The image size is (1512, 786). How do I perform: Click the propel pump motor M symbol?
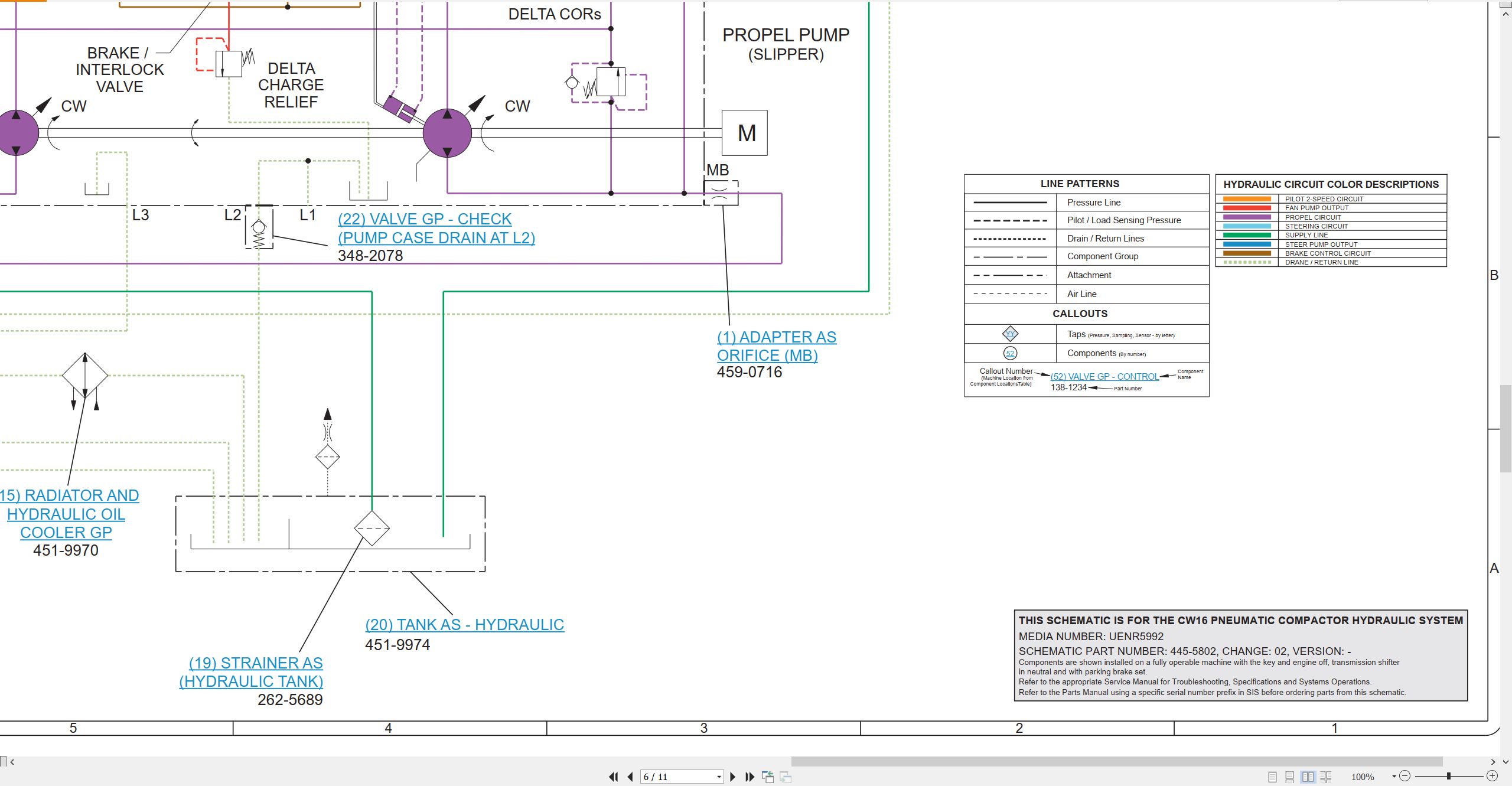coord(745,133)
